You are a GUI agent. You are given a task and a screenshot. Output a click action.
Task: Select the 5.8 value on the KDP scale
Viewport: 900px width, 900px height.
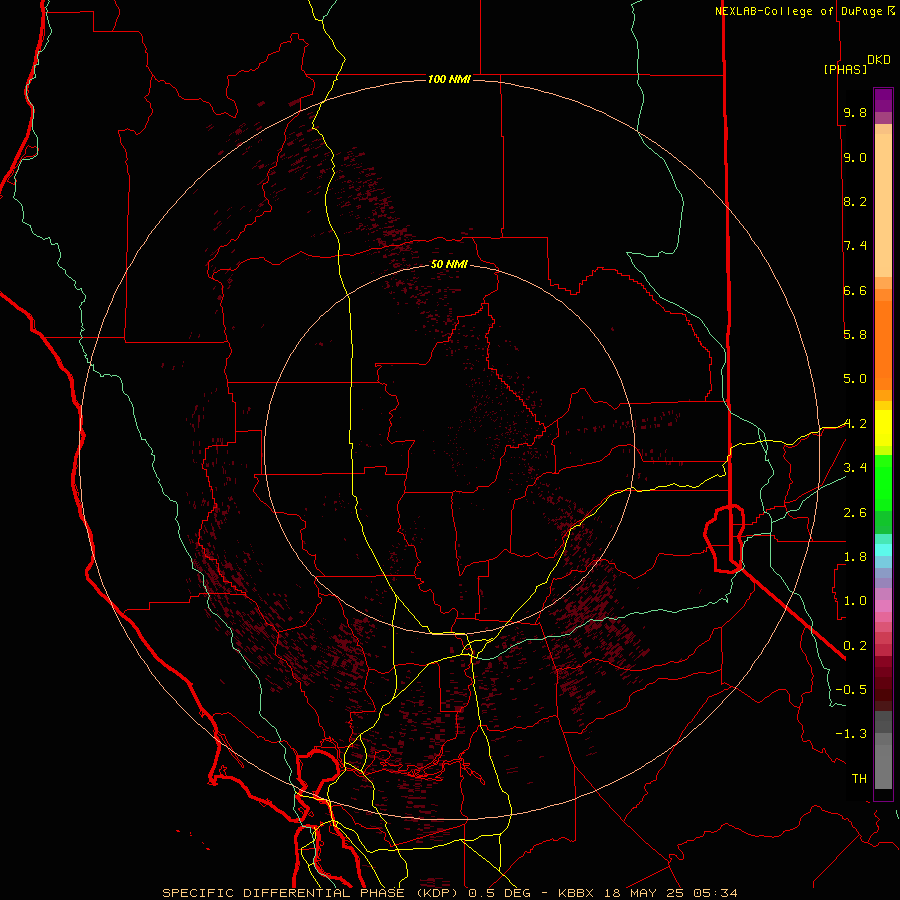[x=855, y=335]
